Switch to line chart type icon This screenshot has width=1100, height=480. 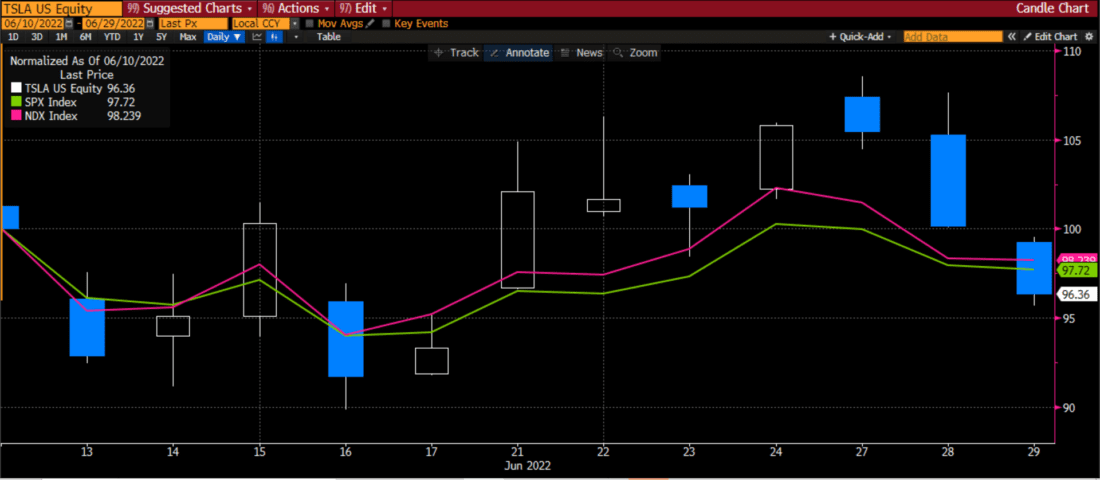coord(257,36)
